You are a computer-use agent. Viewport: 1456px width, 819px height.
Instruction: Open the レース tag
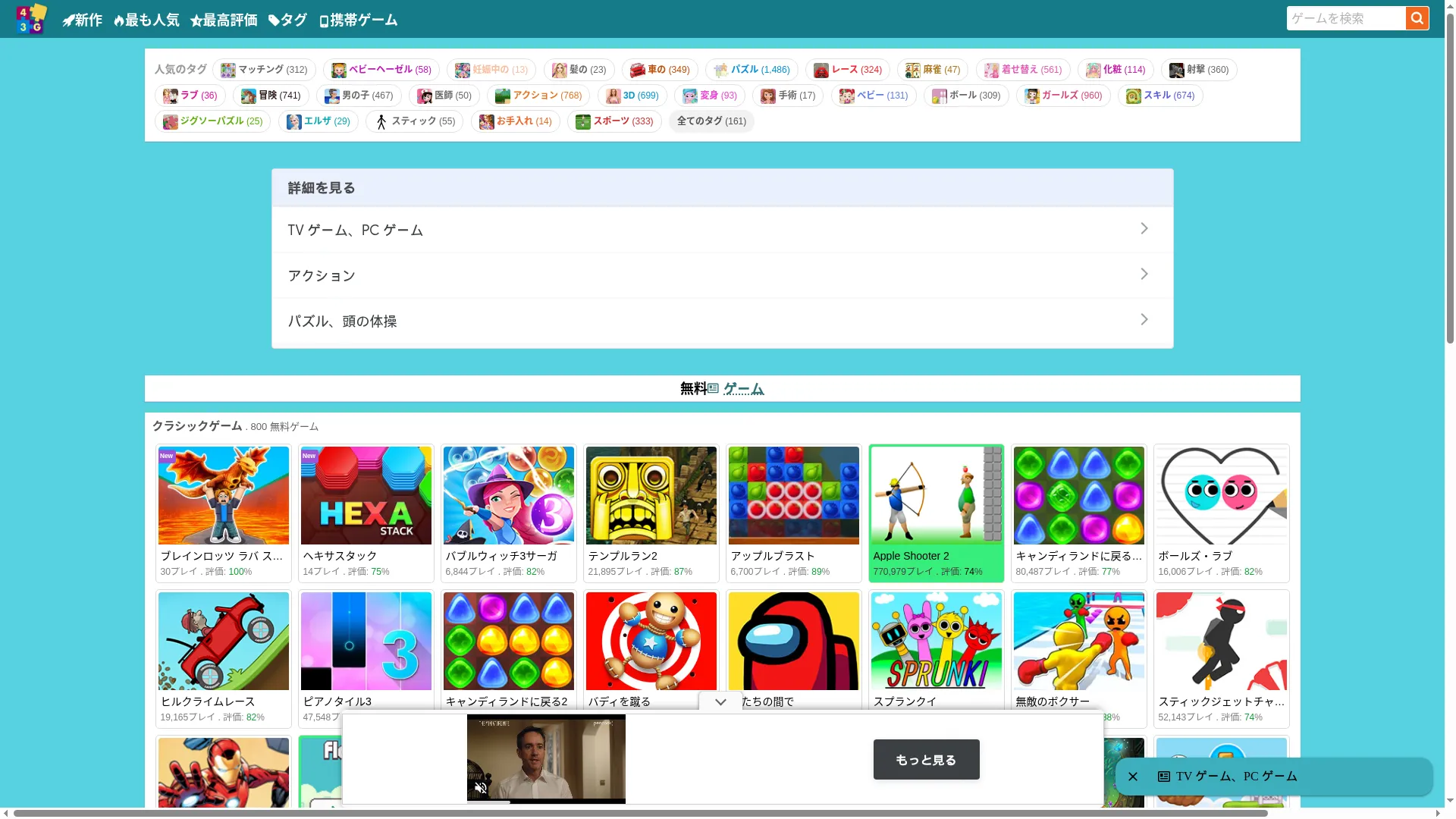847,70
